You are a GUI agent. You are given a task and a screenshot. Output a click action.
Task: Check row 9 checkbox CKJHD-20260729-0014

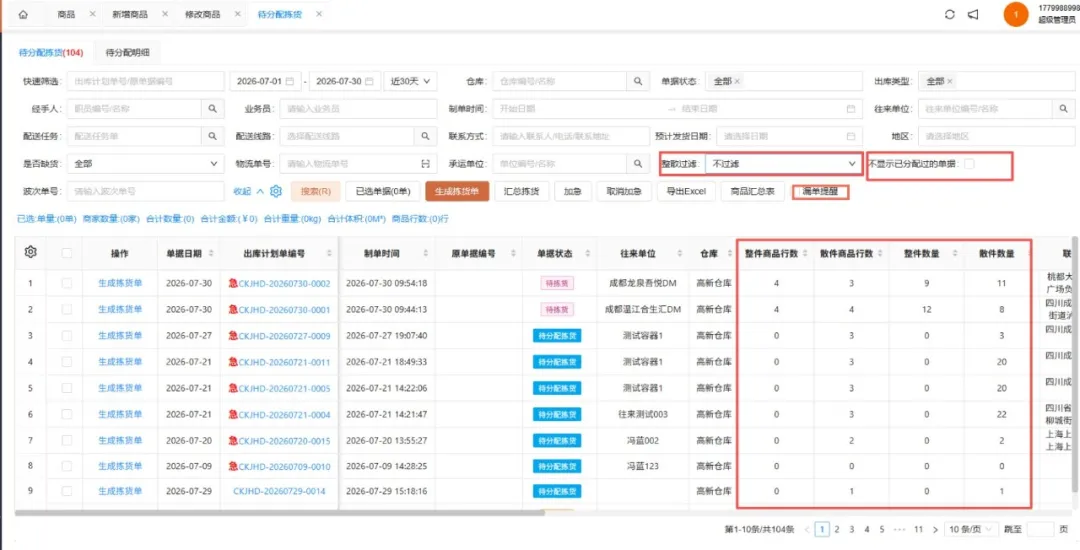point(67,491)
